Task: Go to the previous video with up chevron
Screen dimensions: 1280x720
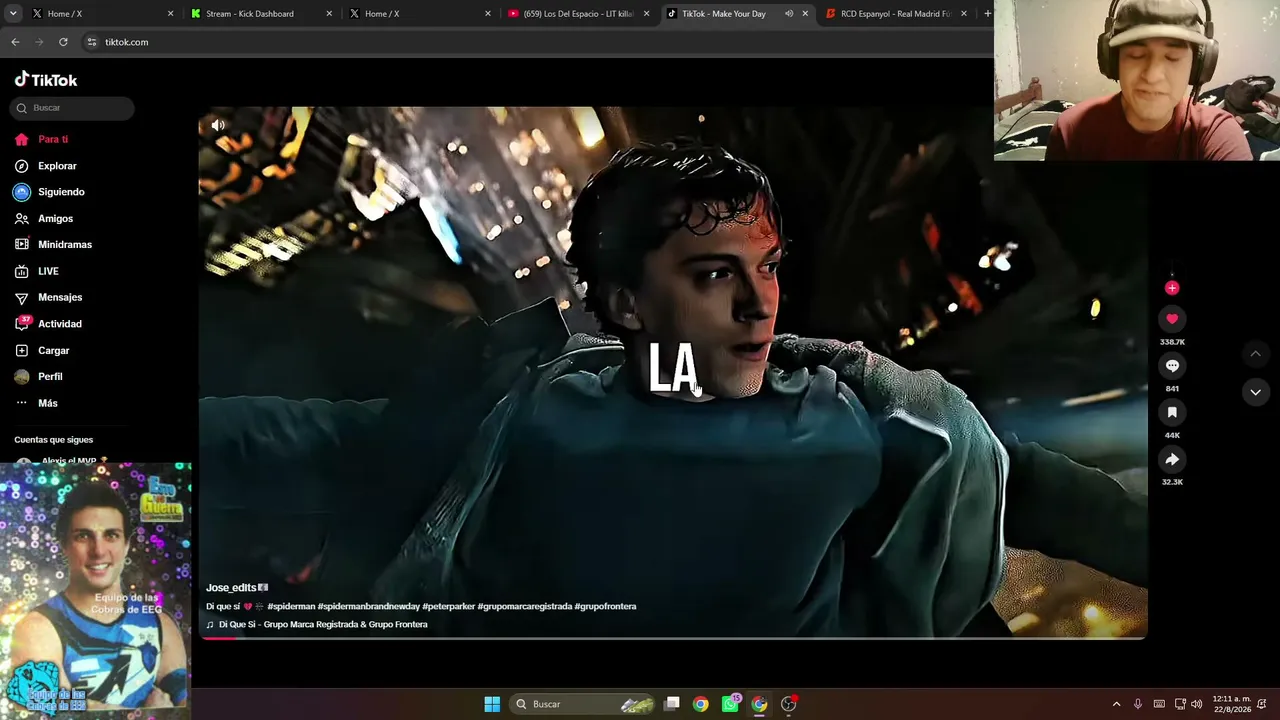Action: coord(1255,354)
